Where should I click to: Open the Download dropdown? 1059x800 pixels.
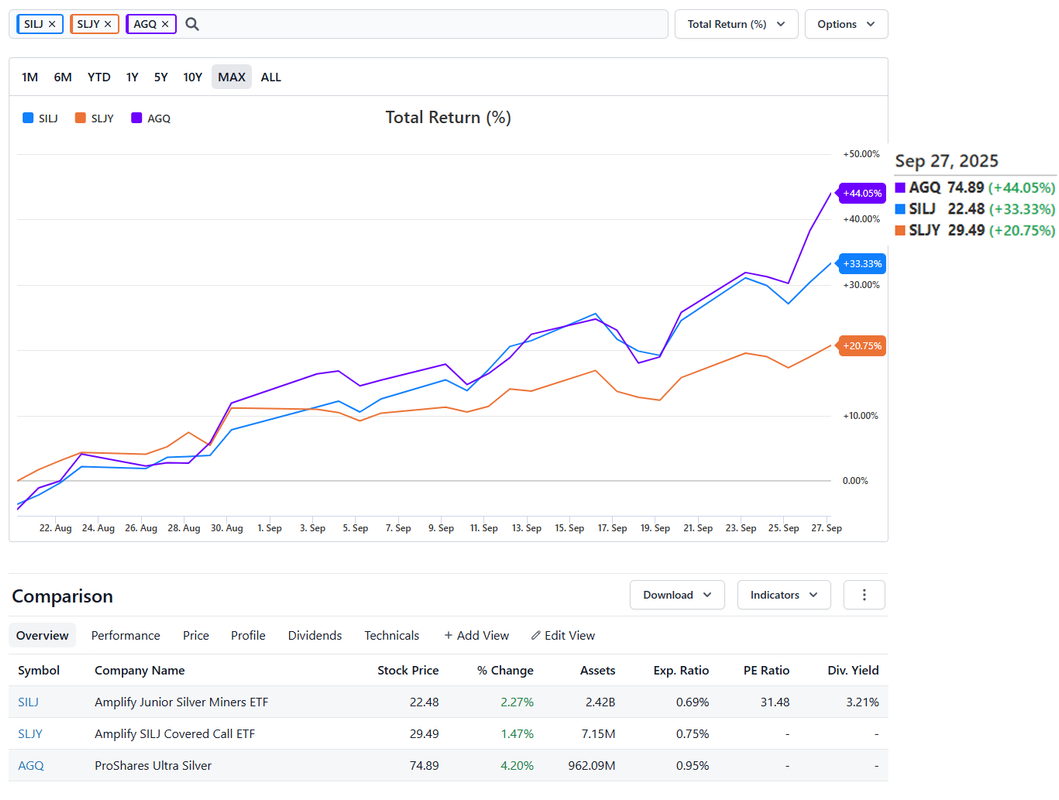coord(677,595)
